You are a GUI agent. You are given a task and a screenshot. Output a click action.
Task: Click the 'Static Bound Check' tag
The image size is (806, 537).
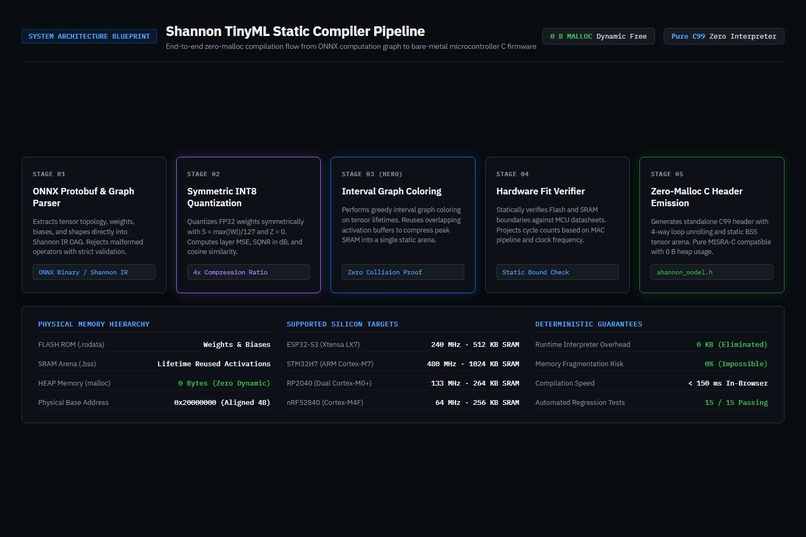click(557, 272)
